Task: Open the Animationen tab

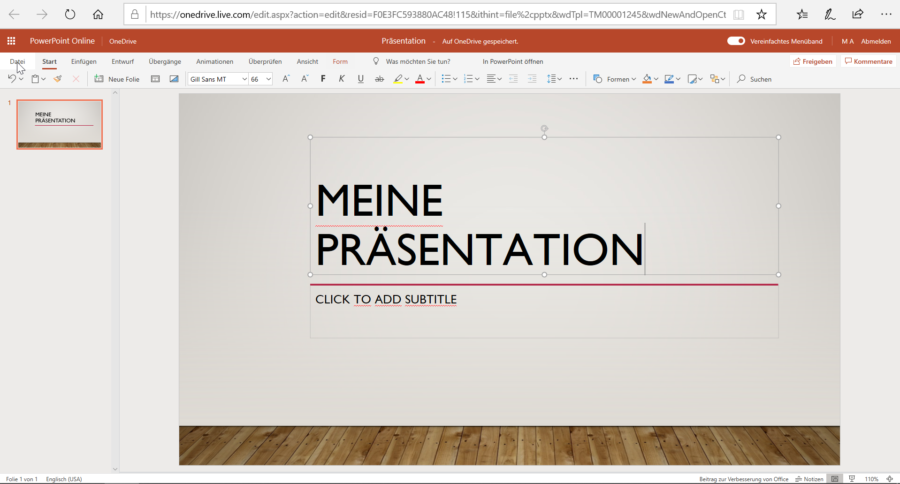Action: tap(214, 62)
